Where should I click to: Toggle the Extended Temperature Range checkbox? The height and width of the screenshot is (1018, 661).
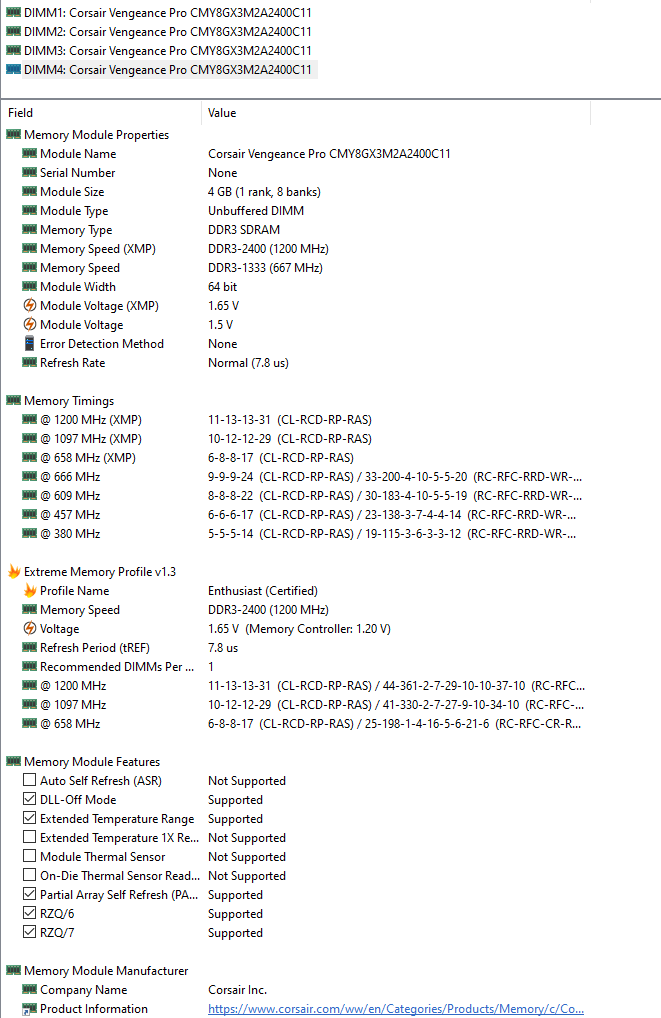tap(29, 818)
